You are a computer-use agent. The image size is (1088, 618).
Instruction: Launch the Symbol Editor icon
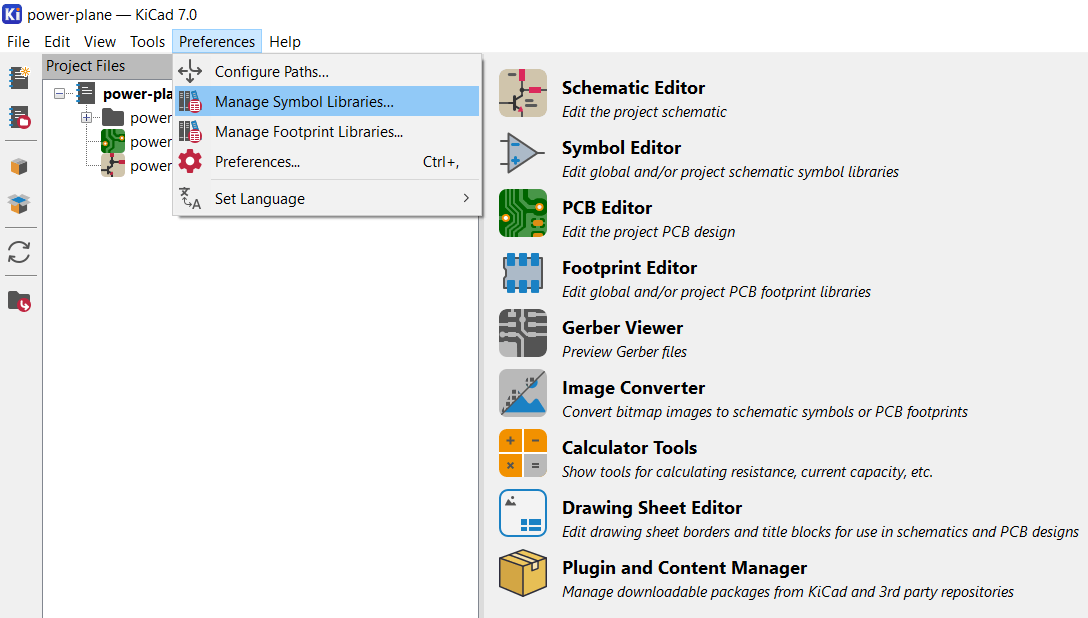point(523,153)
